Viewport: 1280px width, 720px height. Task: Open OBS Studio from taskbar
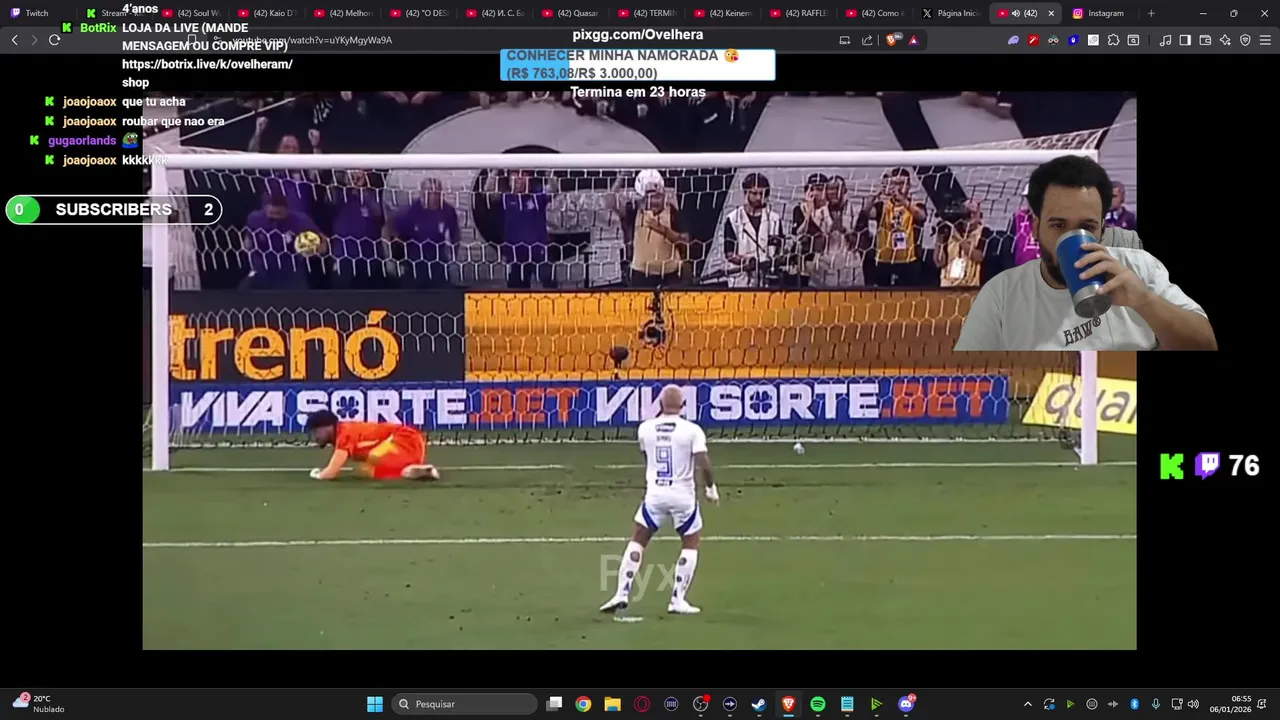pyautogui.click(x=700, y=704)
